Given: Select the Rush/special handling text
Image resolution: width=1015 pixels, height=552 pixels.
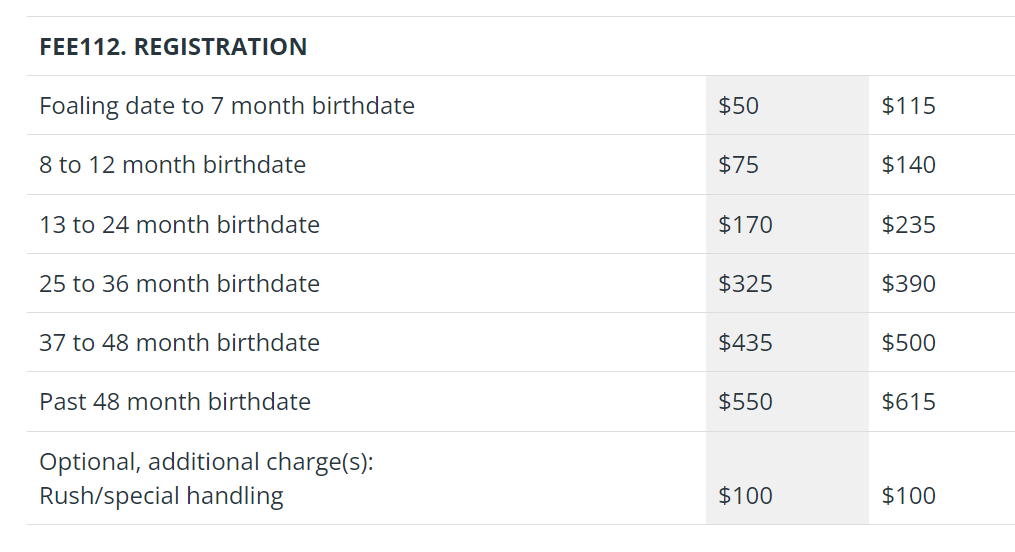Looking at the screenshot, I should [x=161, y=496].
